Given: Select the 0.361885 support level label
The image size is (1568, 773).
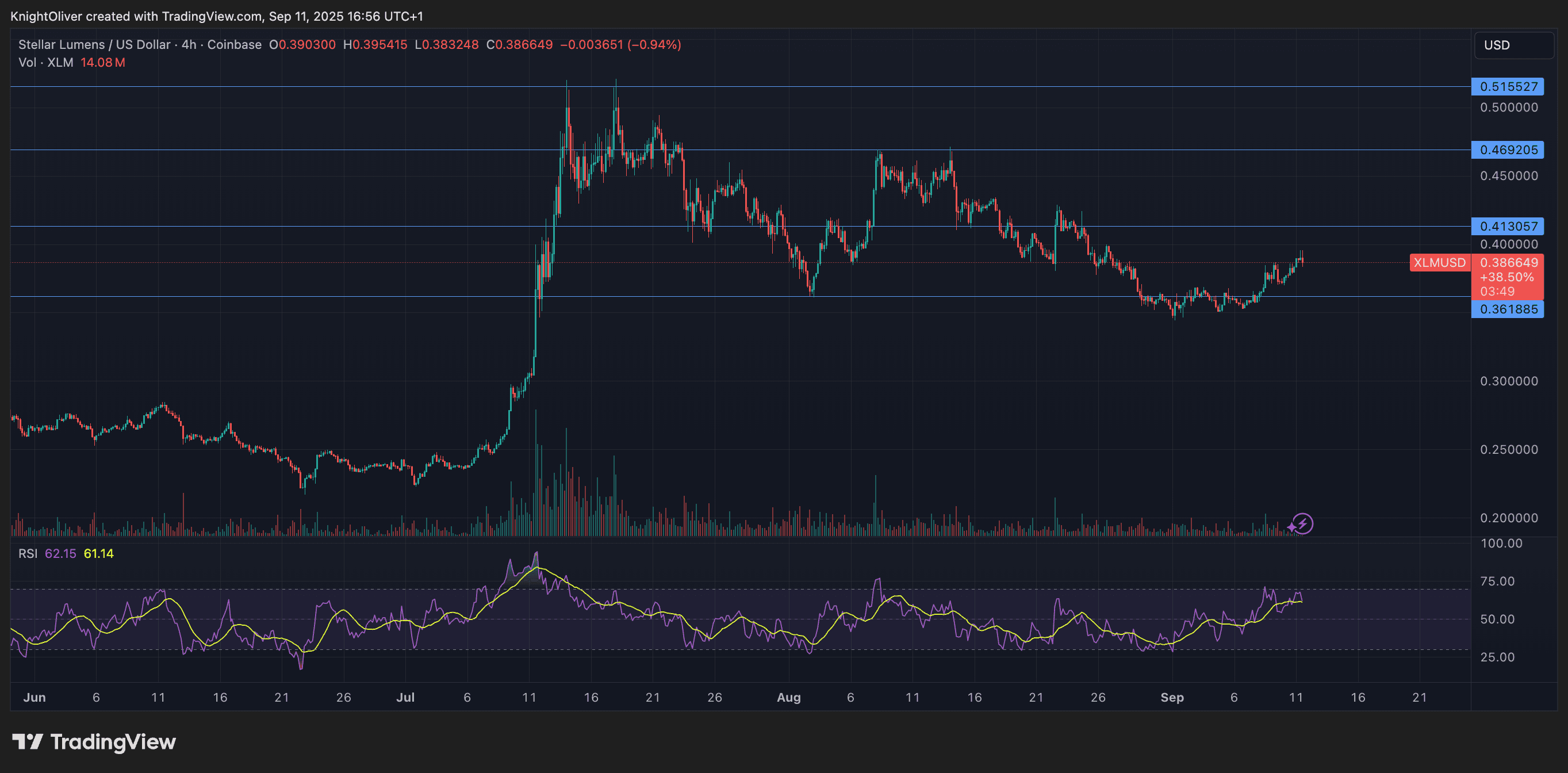Looking at the screenshot, I should point(1508,309).
